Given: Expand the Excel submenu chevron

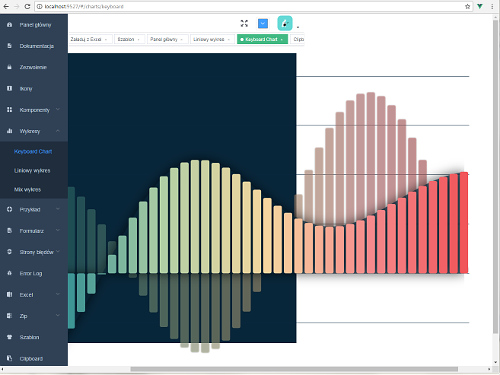Looking at the screenshot, I should pyautogui.click(x=58, y=294).
